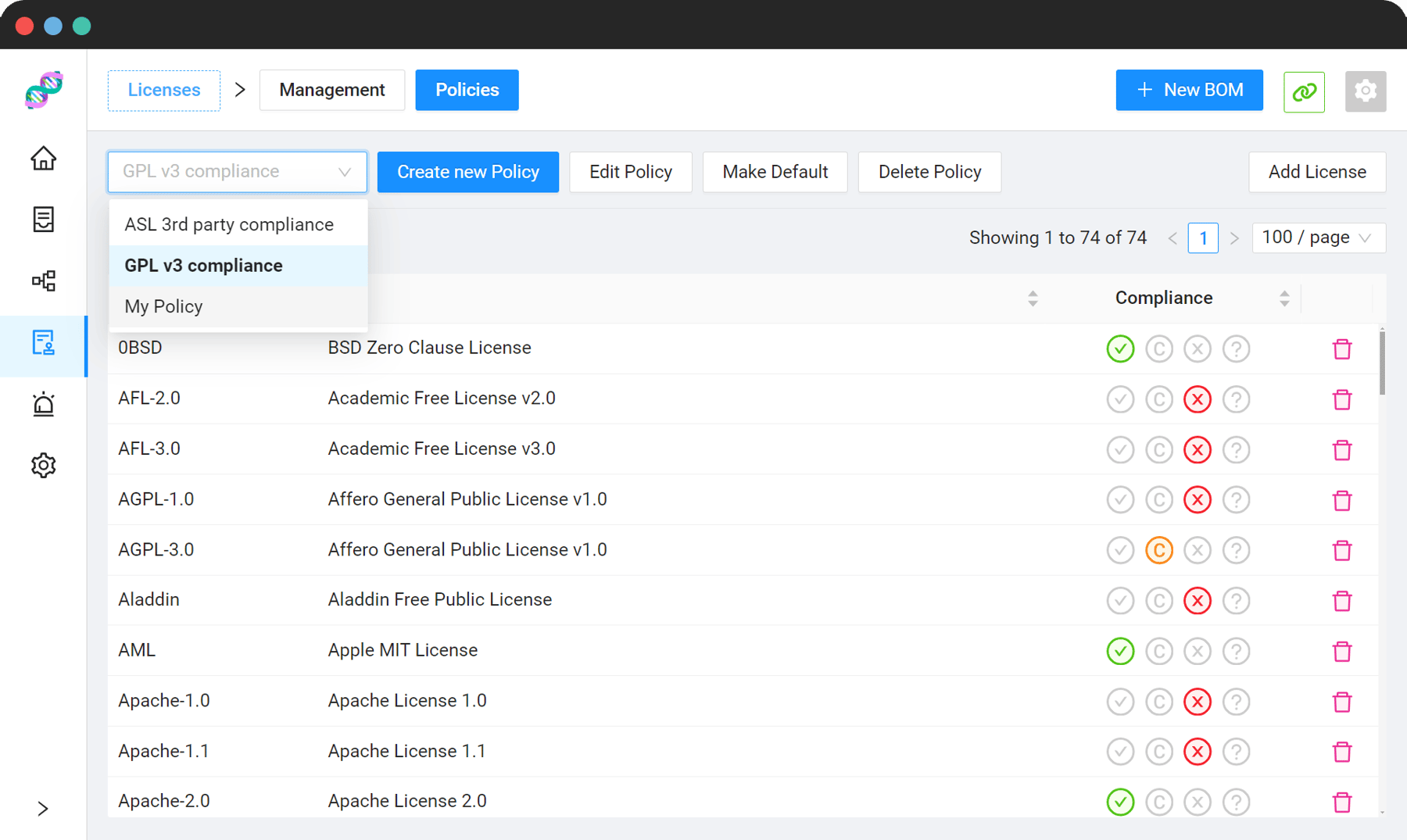Set AML license to denied status

tap(1197, 651)
